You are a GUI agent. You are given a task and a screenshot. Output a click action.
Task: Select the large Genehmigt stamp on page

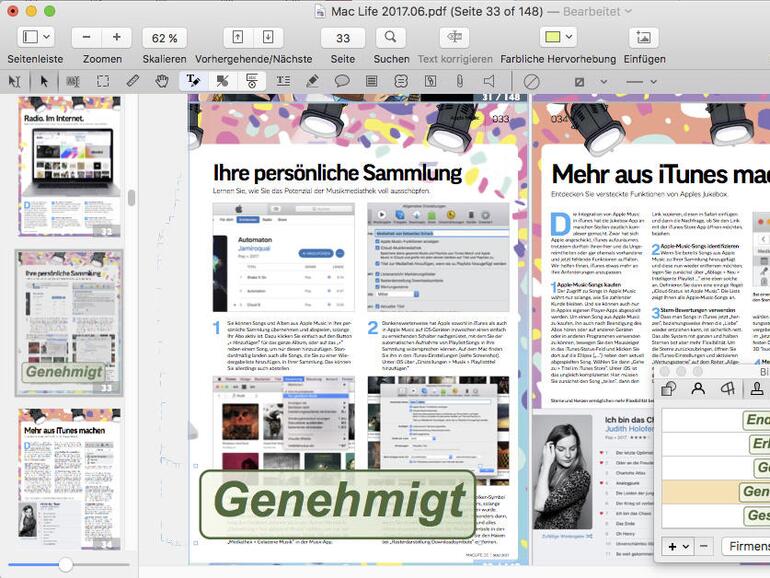[338, 503]
